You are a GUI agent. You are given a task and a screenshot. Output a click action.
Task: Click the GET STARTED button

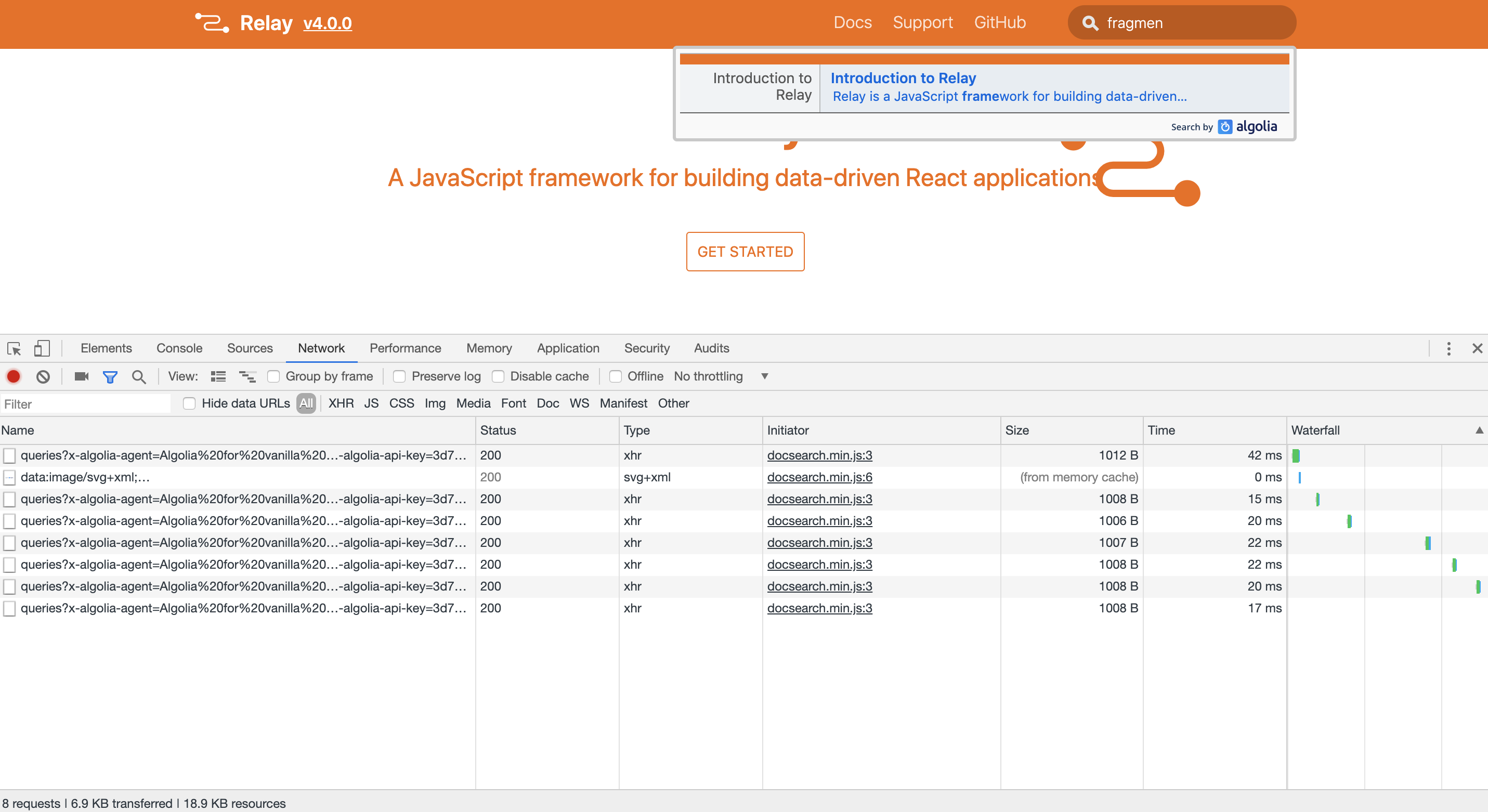[x=745, y=252]
